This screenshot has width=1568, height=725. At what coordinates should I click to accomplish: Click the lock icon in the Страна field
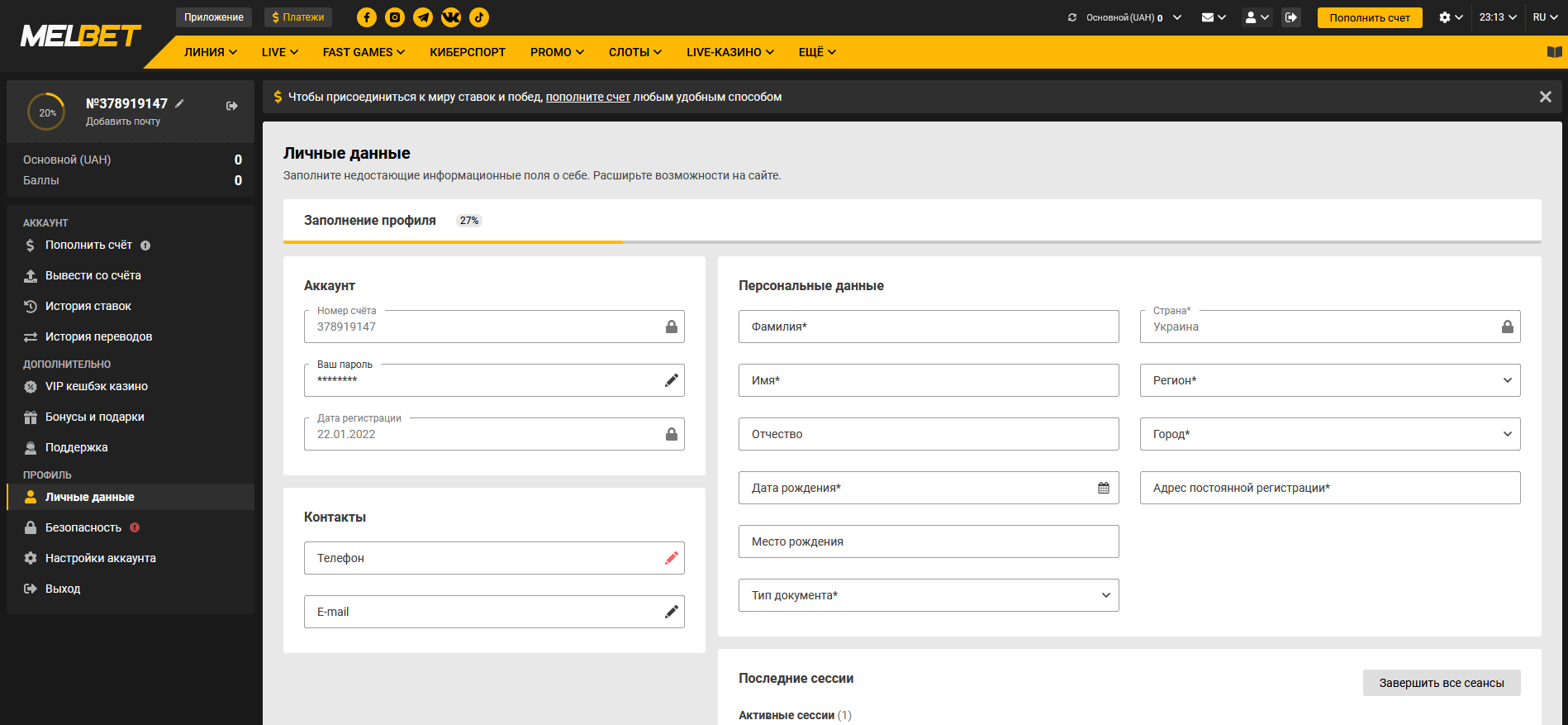point(1508,327)
